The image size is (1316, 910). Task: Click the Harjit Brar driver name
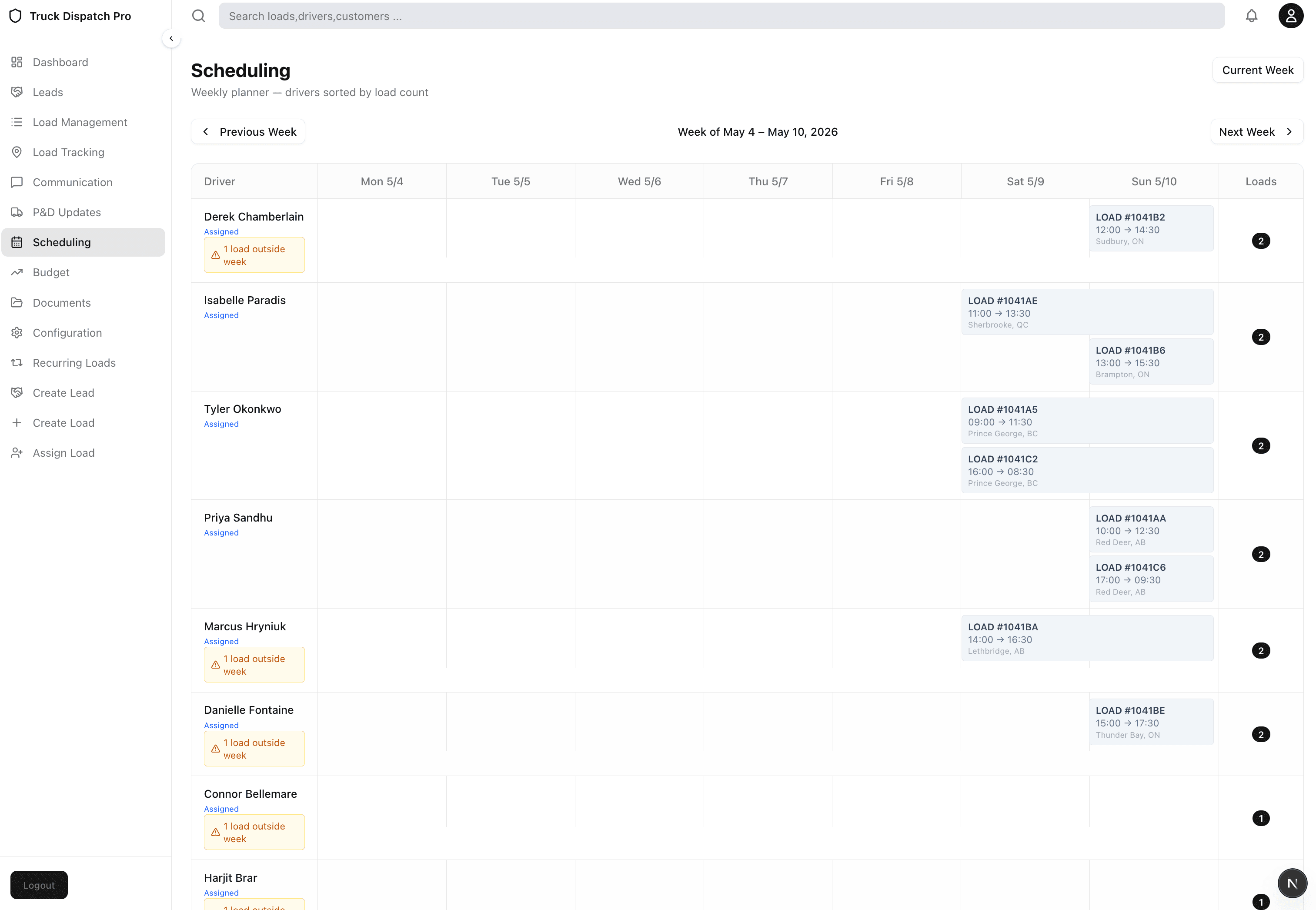[x=230, y=878]
